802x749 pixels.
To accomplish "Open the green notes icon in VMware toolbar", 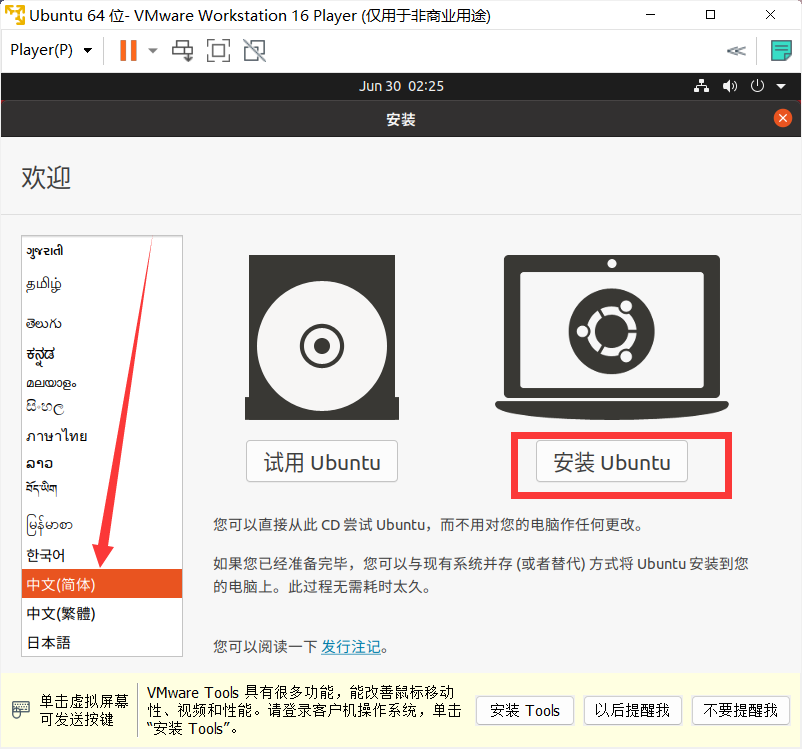I will point(781,50).
